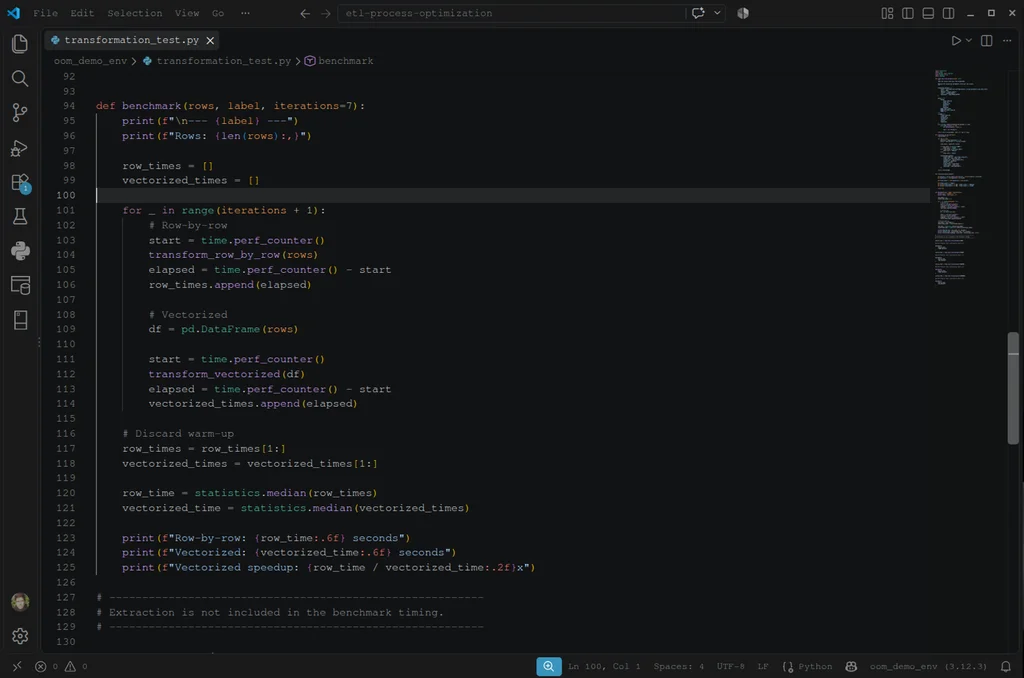Screen dimensions: 1024x678
Task: Click the Copilot status icon in the status bar
Action: click(x=851, y=666)
